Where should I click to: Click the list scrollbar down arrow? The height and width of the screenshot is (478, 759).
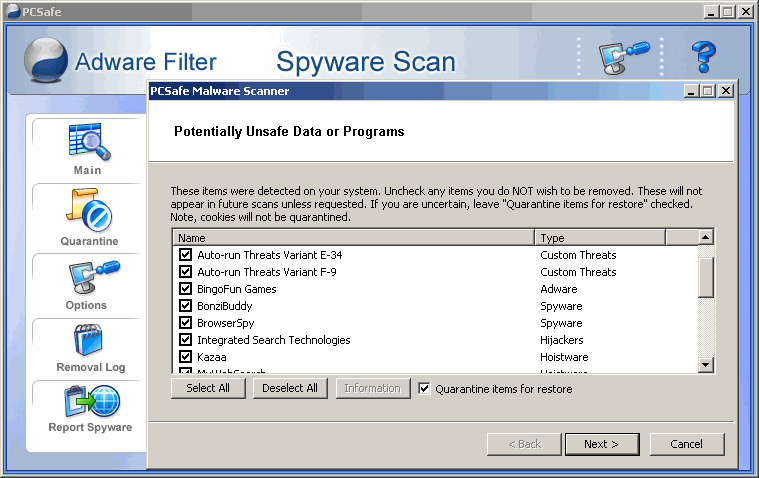pyautogui.click(x=706, y=365)
